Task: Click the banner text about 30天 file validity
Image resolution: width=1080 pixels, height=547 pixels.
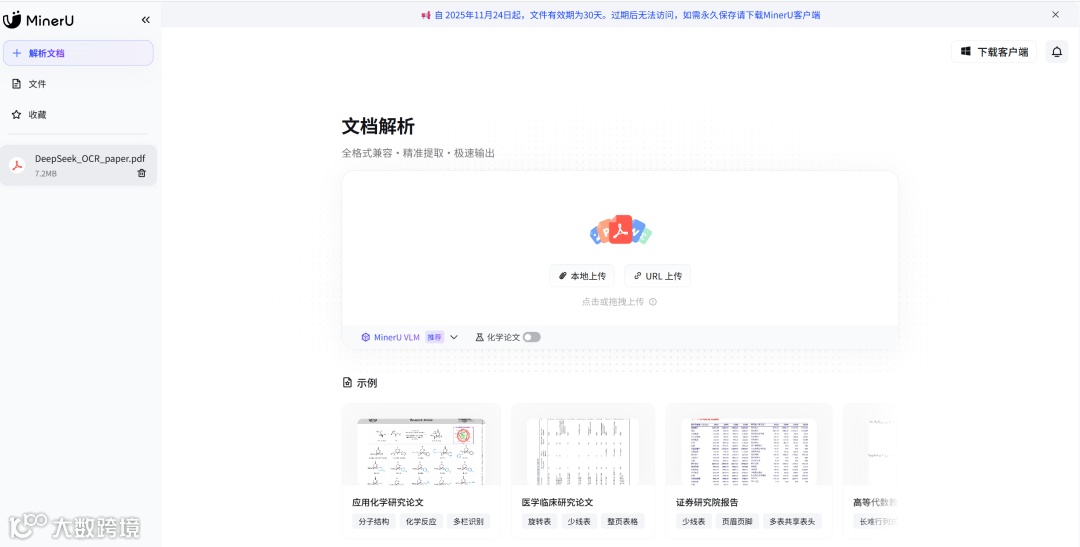Action: coord(627,14)
